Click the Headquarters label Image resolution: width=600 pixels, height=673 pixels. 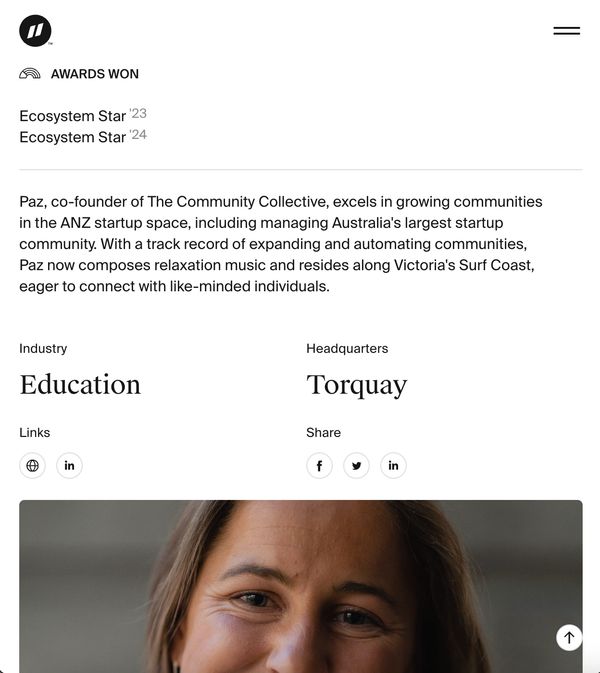pyautogui.click(x=347, y=349)
